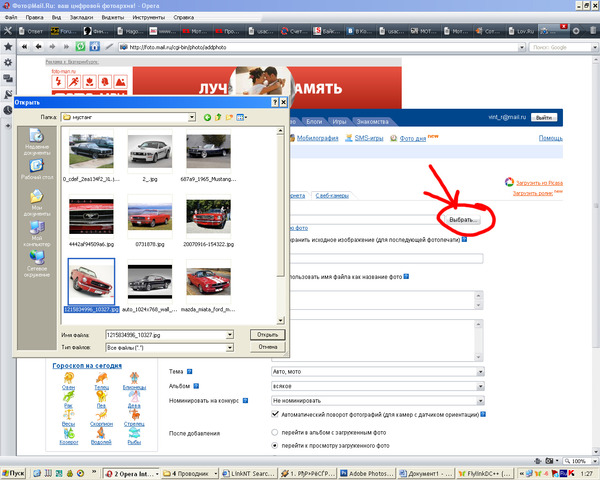600x480 pixels.
Task: Go up one folder level in dialog
Action: [x=218, y=118]
